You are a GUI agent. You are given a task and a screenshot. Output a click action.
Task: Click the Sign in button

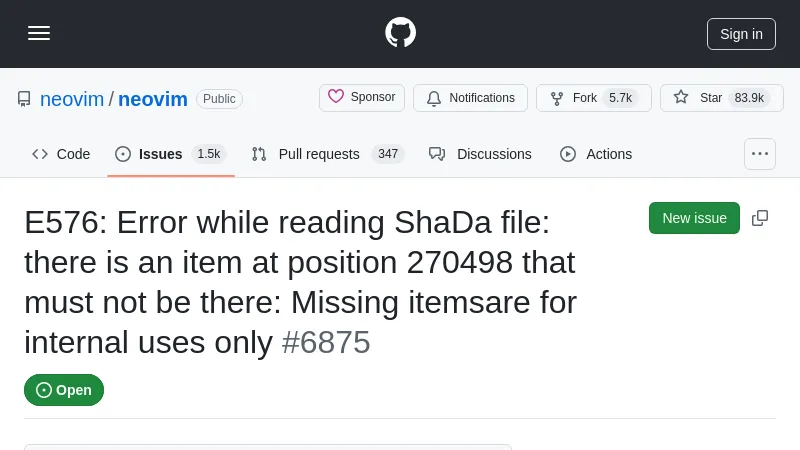pos(741,33)
